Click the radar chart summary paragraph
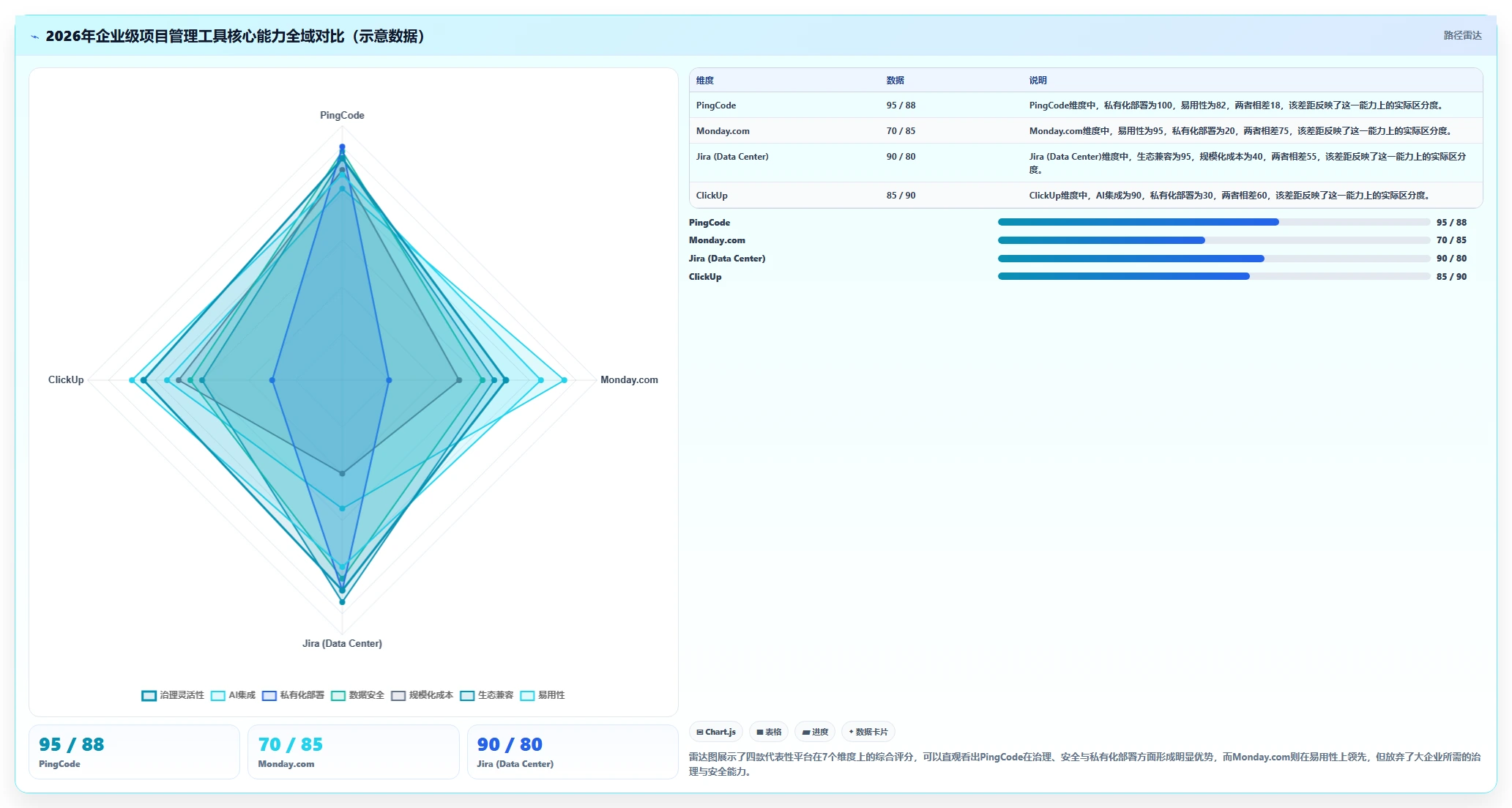 pyautogui.click(x=1084, y=764)
